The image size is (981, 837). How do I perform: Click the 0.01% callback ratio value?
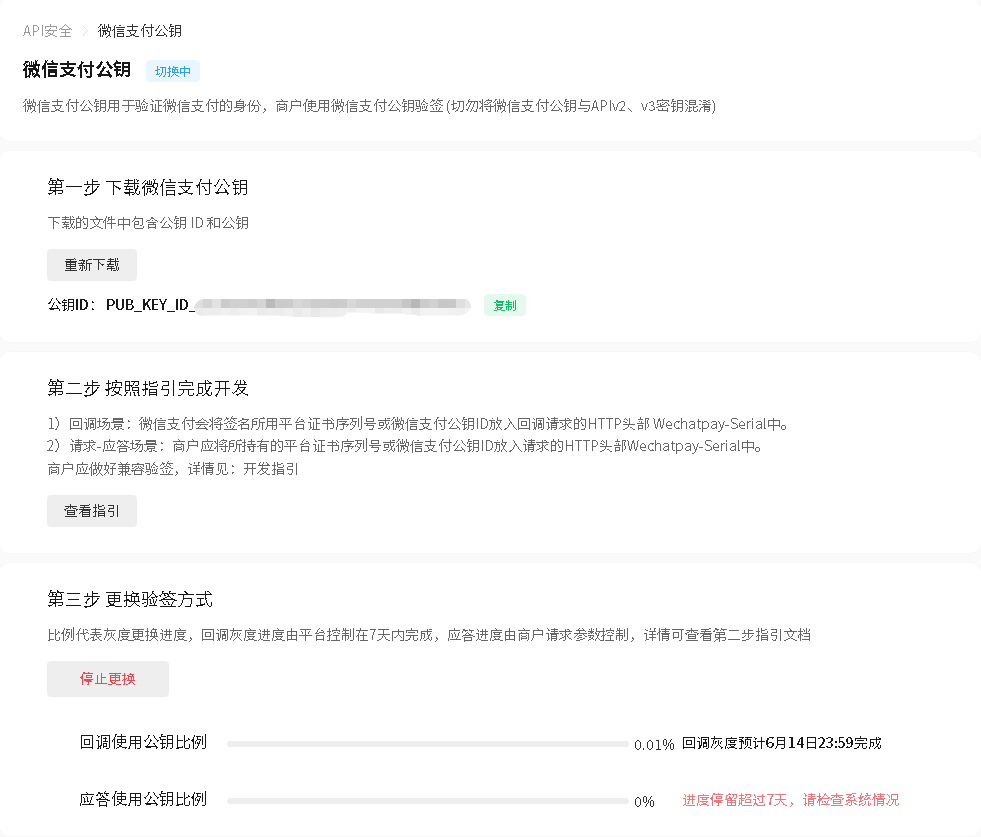654,744
